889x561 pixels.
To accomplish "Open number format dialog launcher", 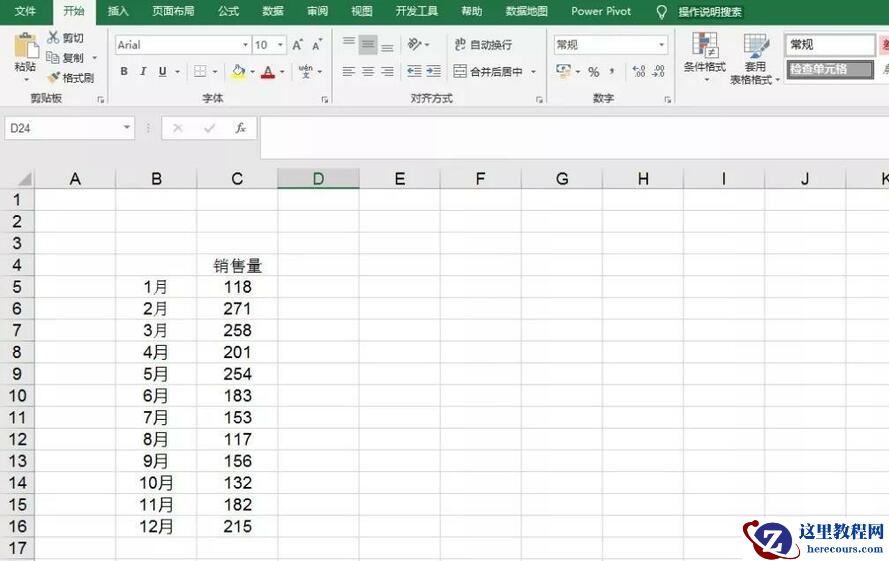I will (x=668, y=99).
